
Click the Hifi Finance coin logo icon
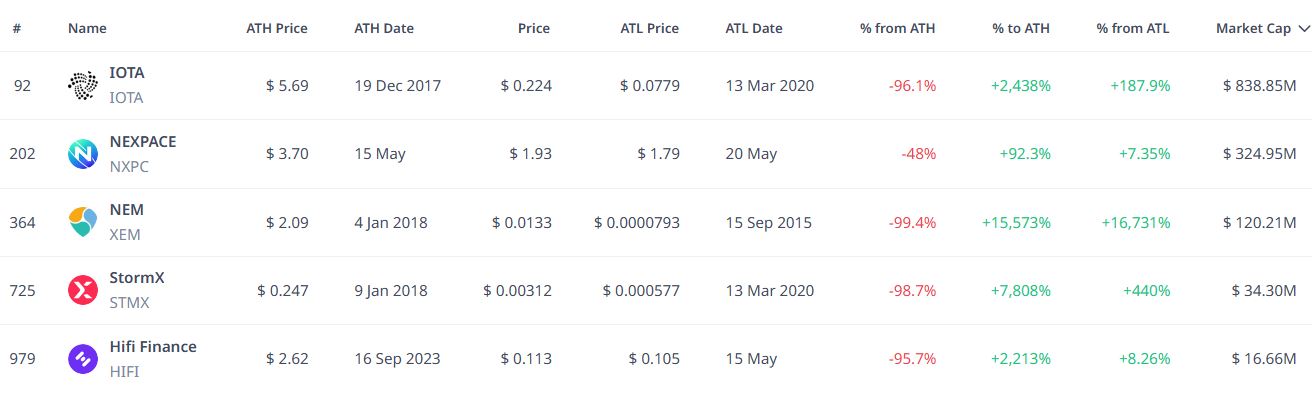pyautogui.click(x=82, y=358)
